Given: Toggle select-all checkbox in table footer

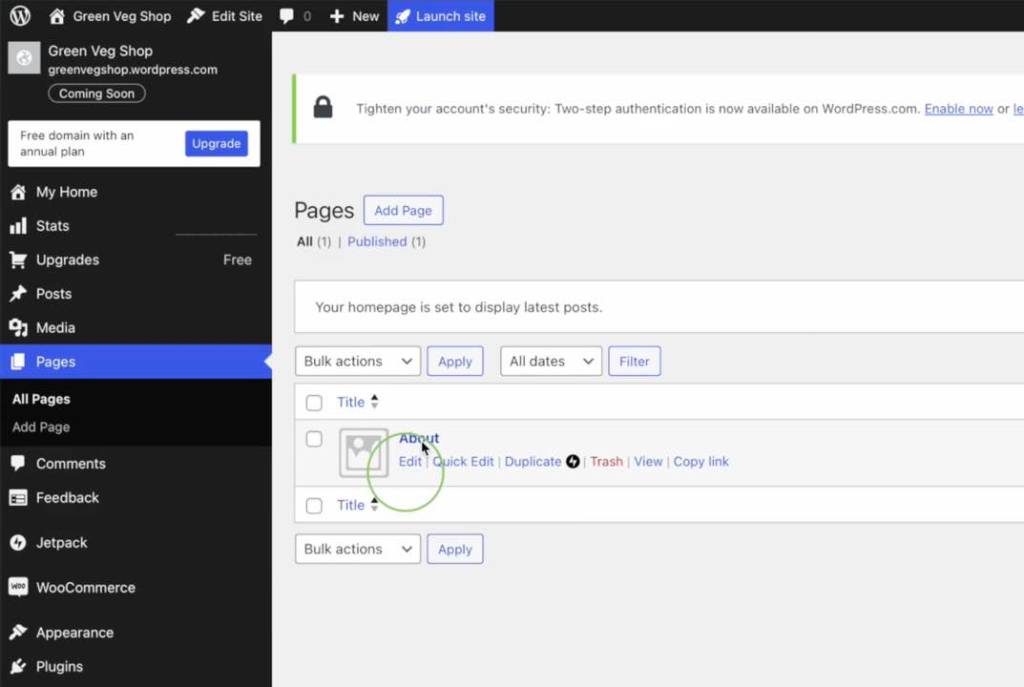Looking at the screenshot, I should tap(314, 506).
